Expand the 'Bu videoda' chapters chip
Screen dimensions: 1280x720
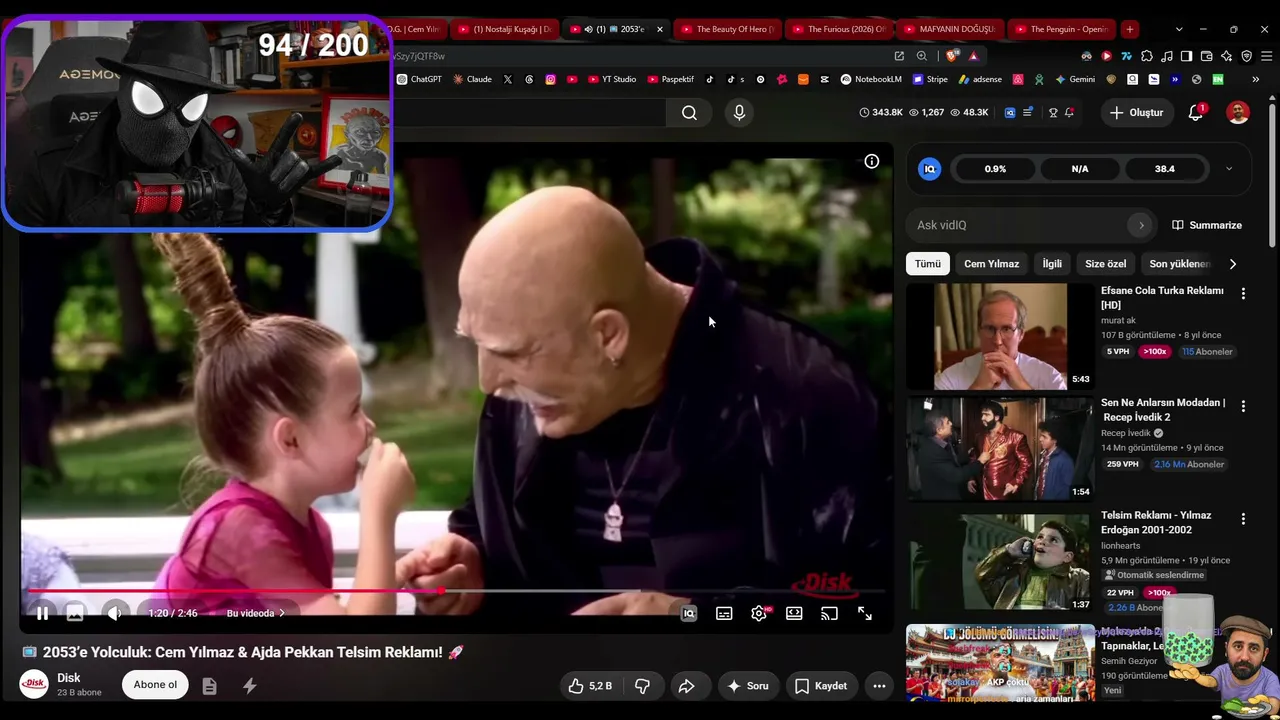[255, 613]
